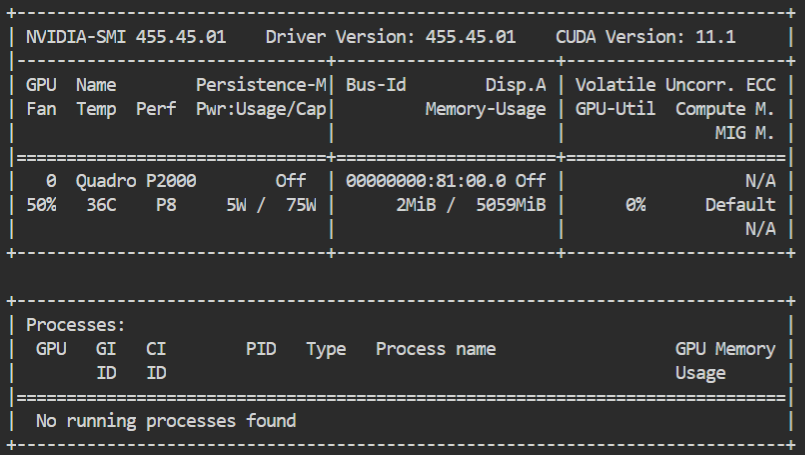Image resolution: width=805 pixels, height=455 pixels.
Task: Select the No running processes found line
Action: (166, 421)
